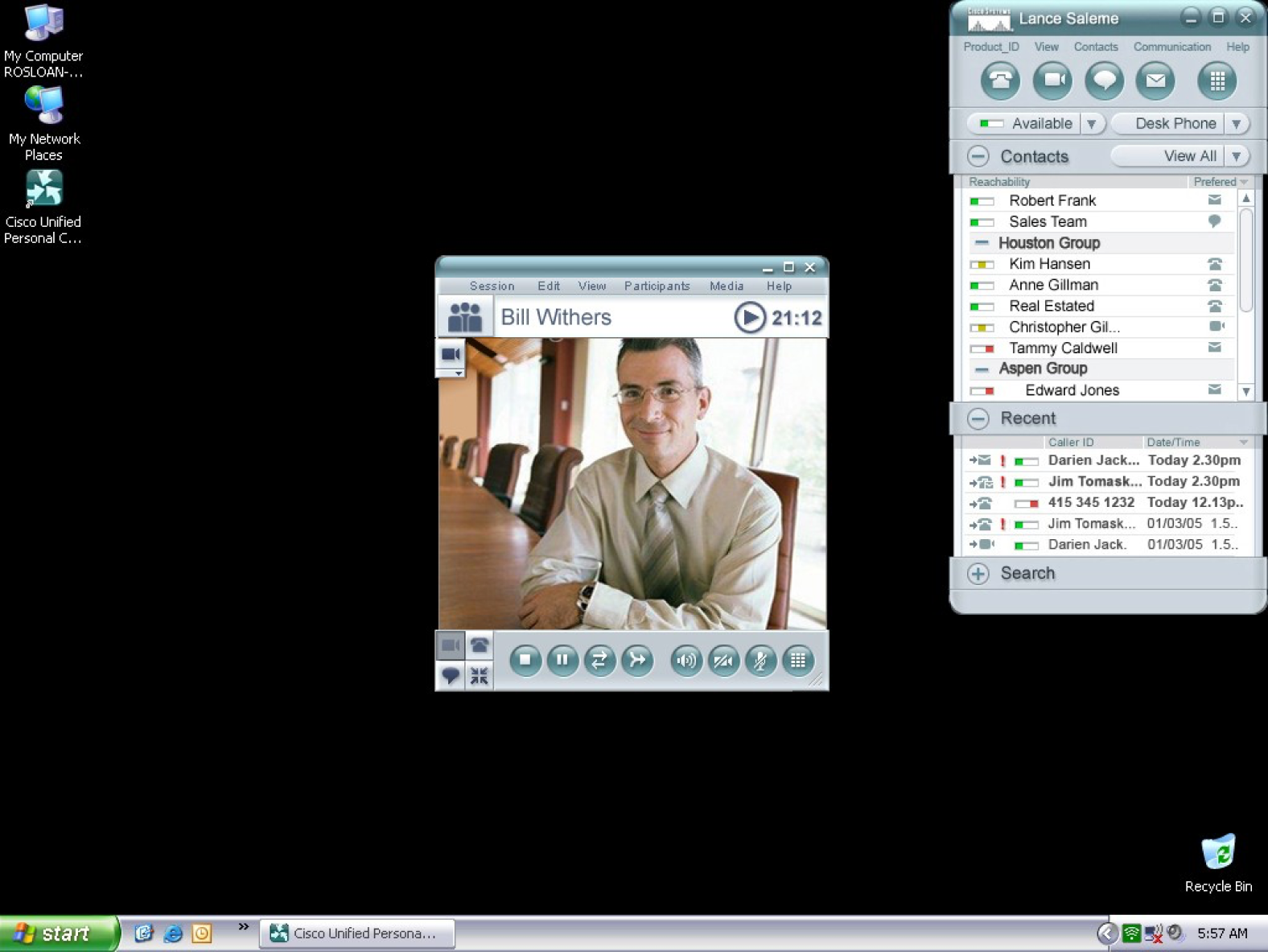Sort contacts by the Prefered column
The image size is (1268, 952).
(1220, 182)
